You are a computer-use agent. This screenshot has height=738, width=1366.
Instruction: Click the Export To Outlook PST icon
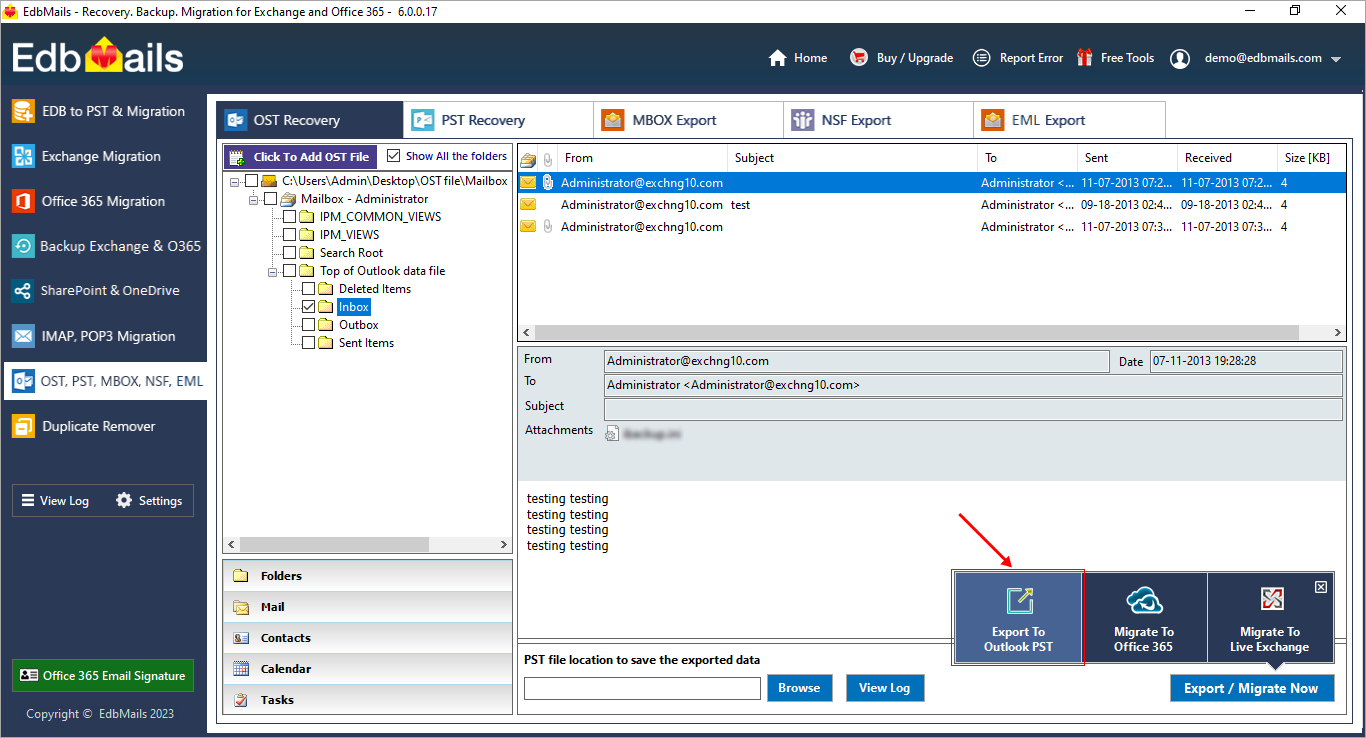coord(1019,600)
